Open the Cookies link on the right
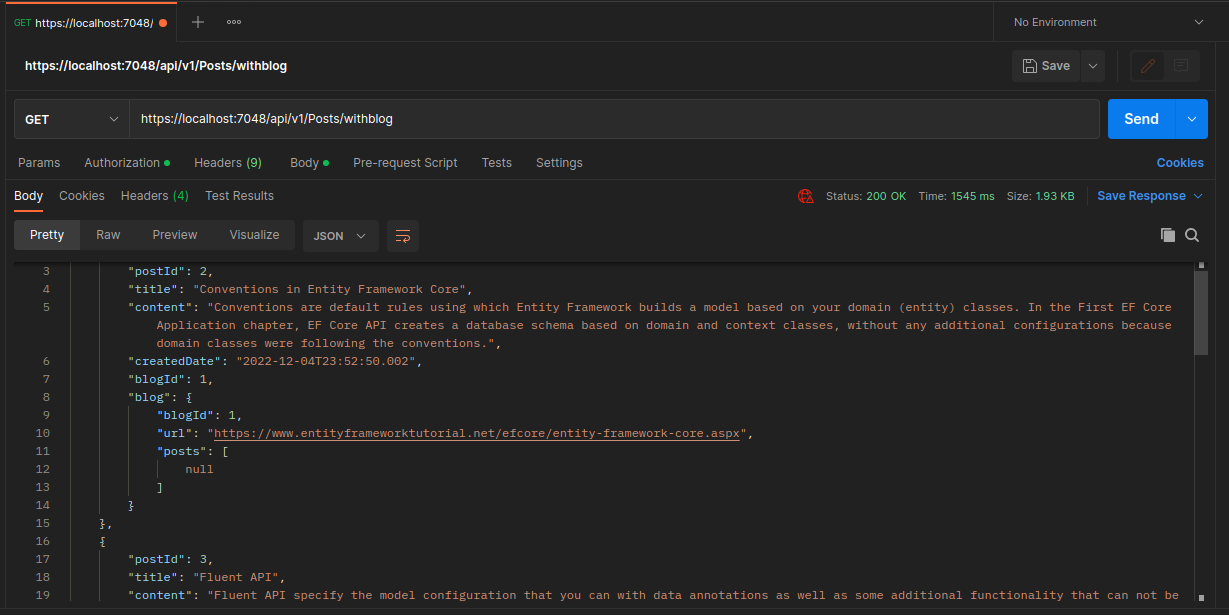Viewport: 1229px width, 615px height. [1180, 163]
